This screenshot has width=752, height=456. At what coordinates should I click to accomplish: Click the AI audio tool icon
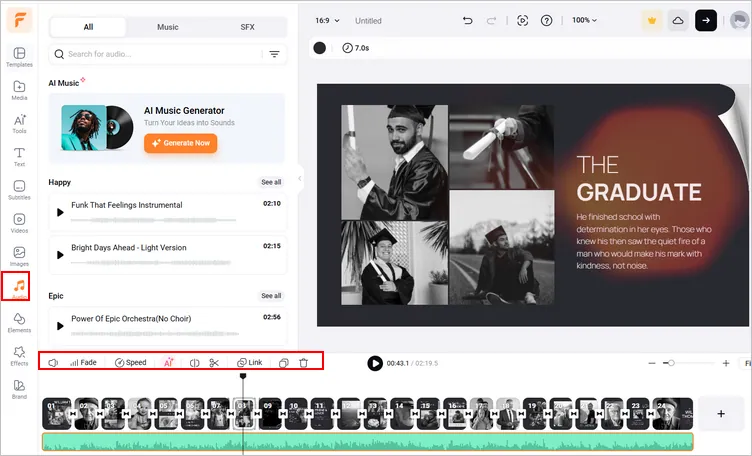pos(168,362)
